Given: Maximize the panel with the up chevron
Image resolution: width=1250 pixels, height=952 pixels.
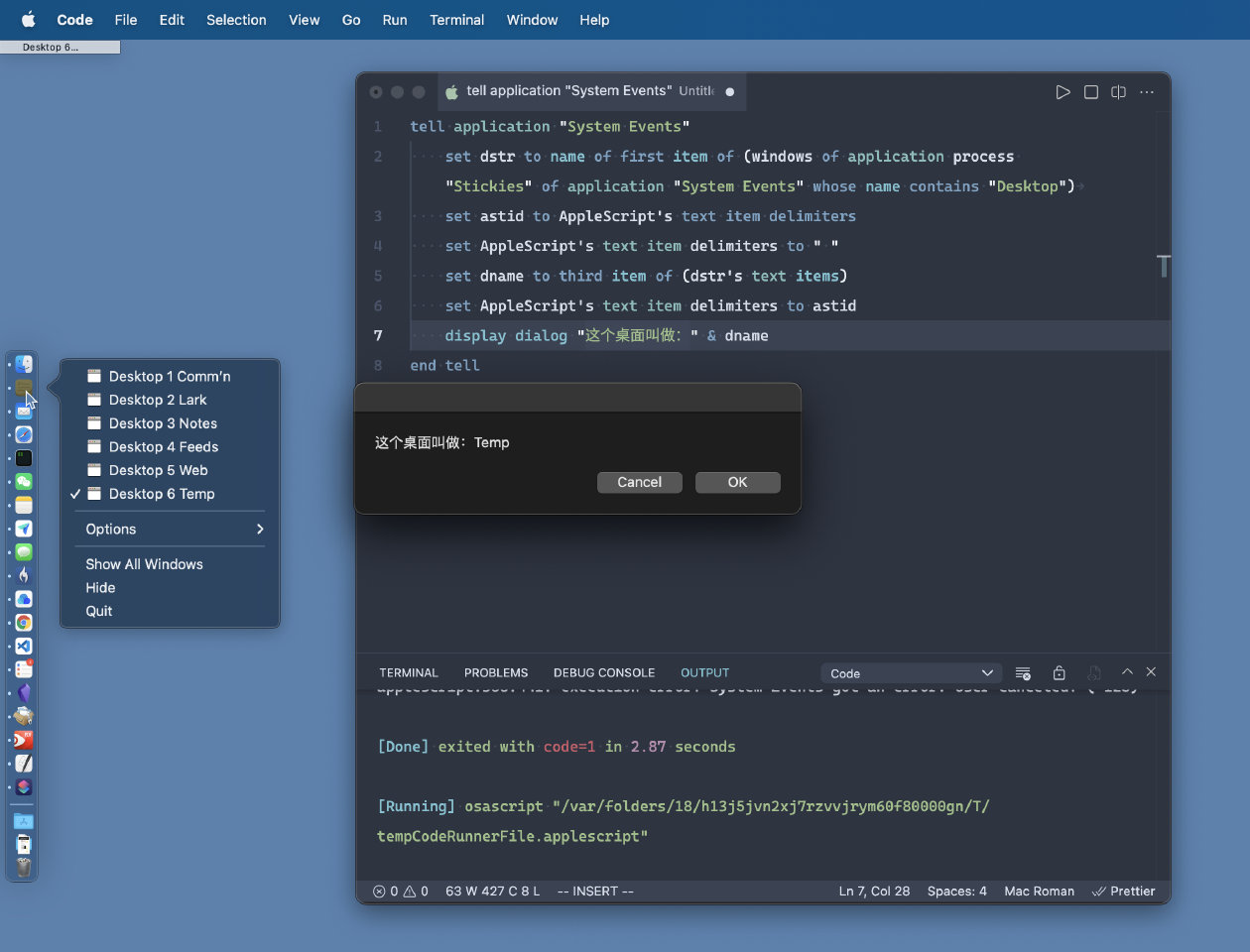Looking at the screenshot, I should coord(1127,672).
